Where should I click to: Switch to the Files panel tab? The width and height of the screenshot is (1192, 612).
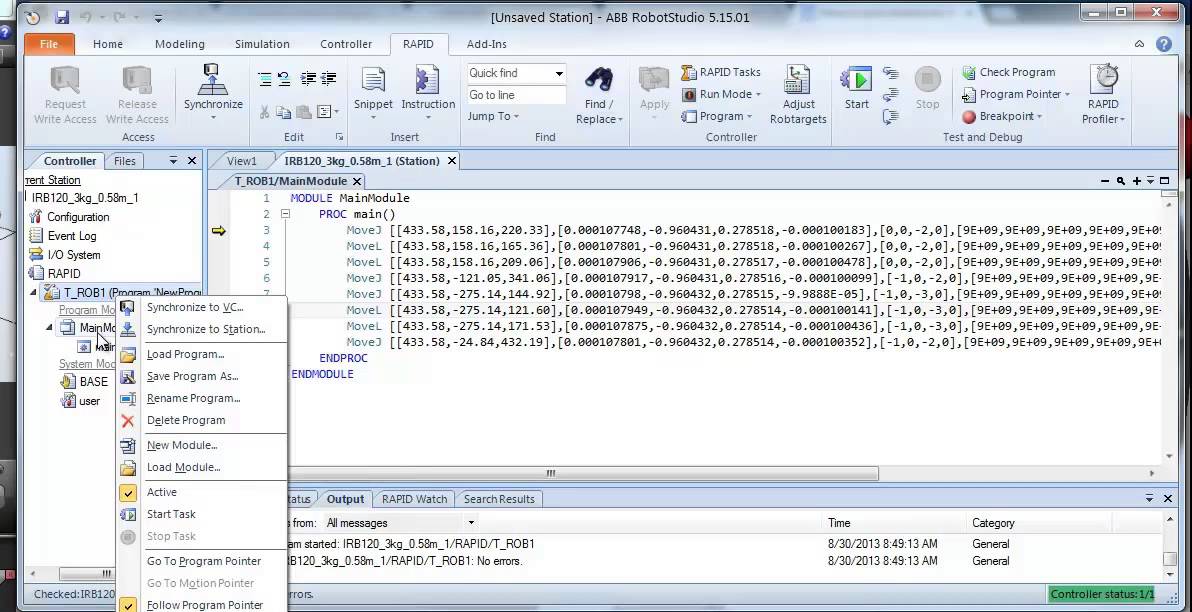tap(125, 161)
